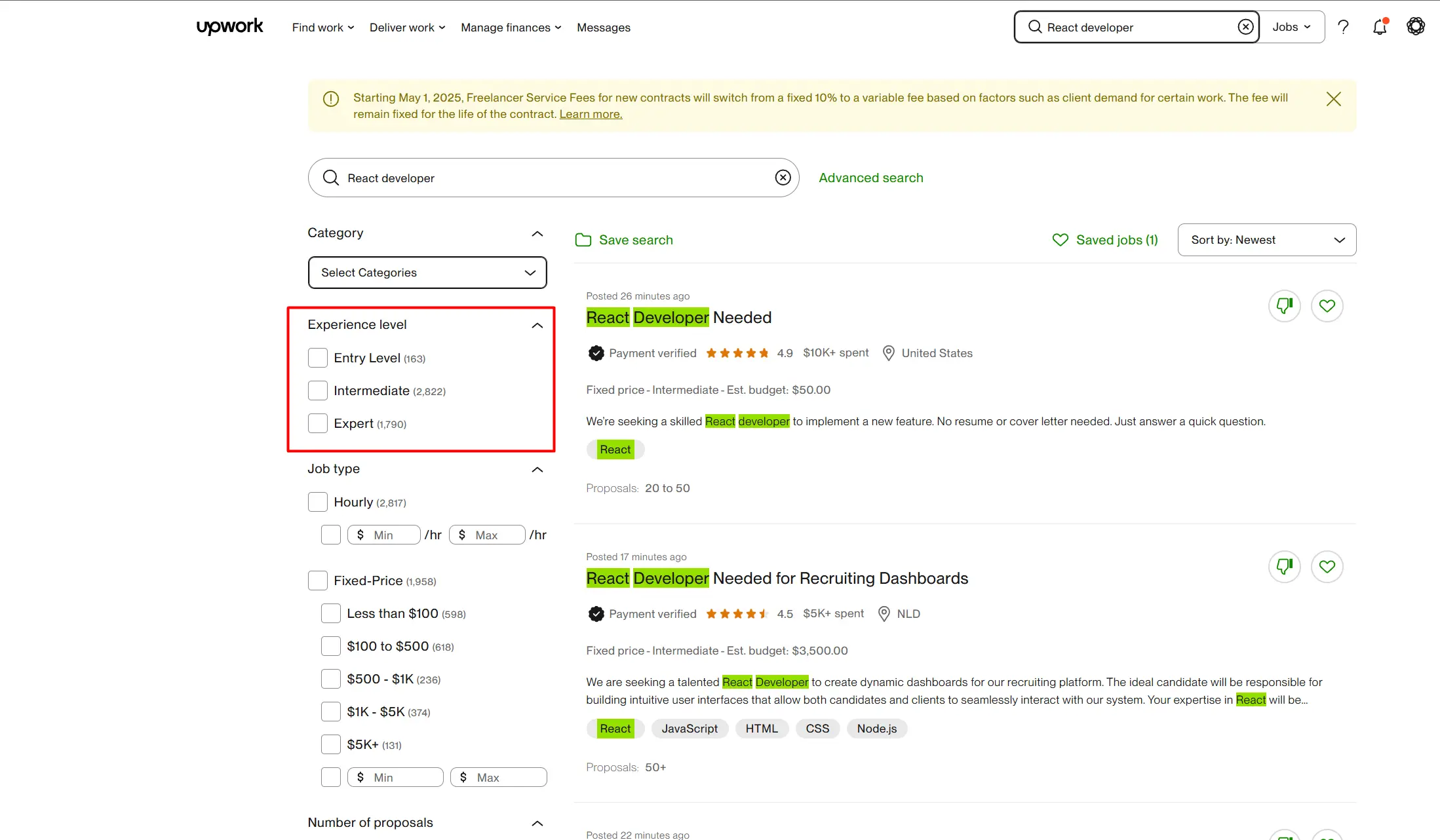Tick the $100 to $500 checkbox
This screenshot has width=1440, height=840.
(x=331, y=646)
